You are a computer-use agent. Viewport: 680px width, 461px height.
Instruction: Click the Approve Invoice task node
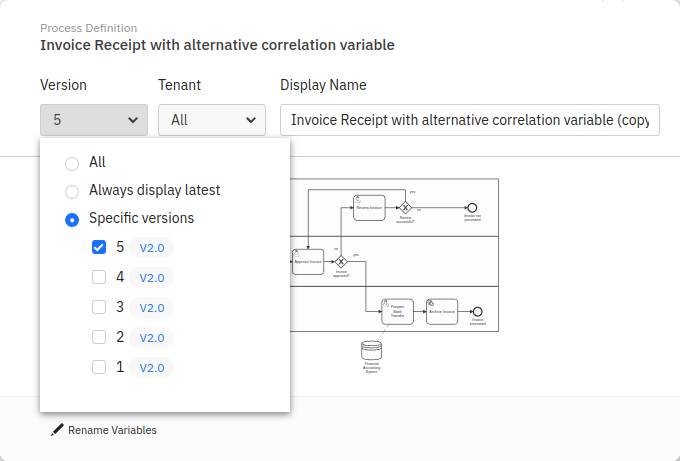308,261
